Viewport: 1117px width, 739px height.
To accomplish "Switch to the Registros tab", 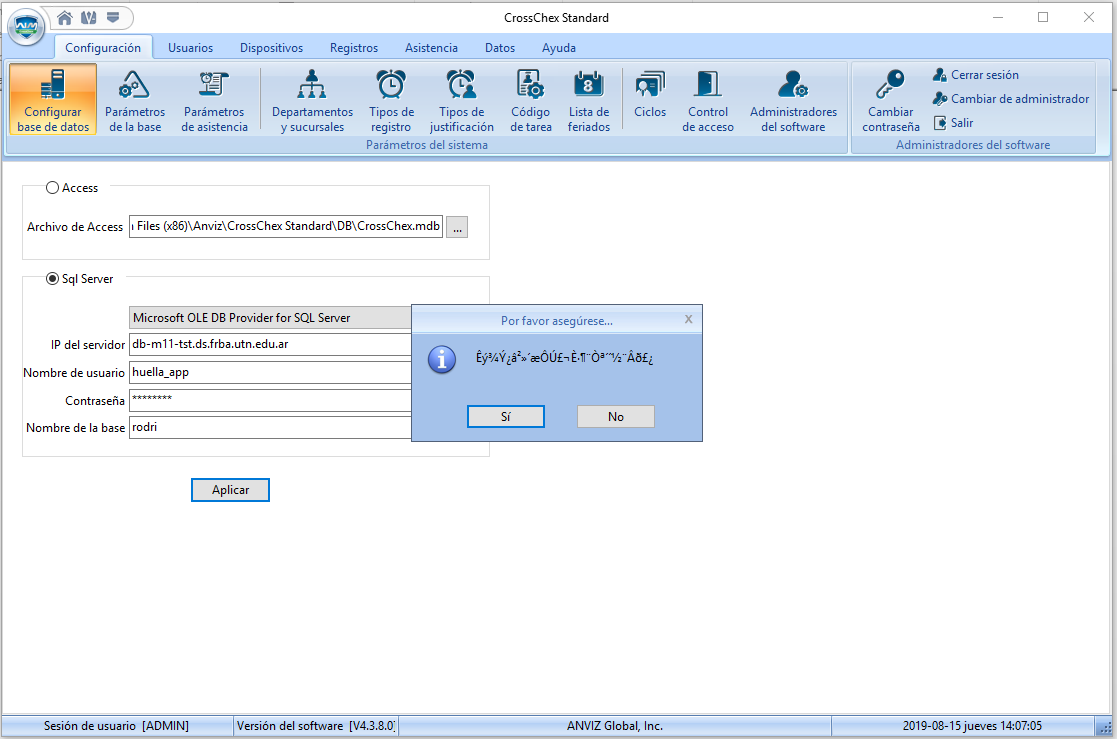I will 354,48.
